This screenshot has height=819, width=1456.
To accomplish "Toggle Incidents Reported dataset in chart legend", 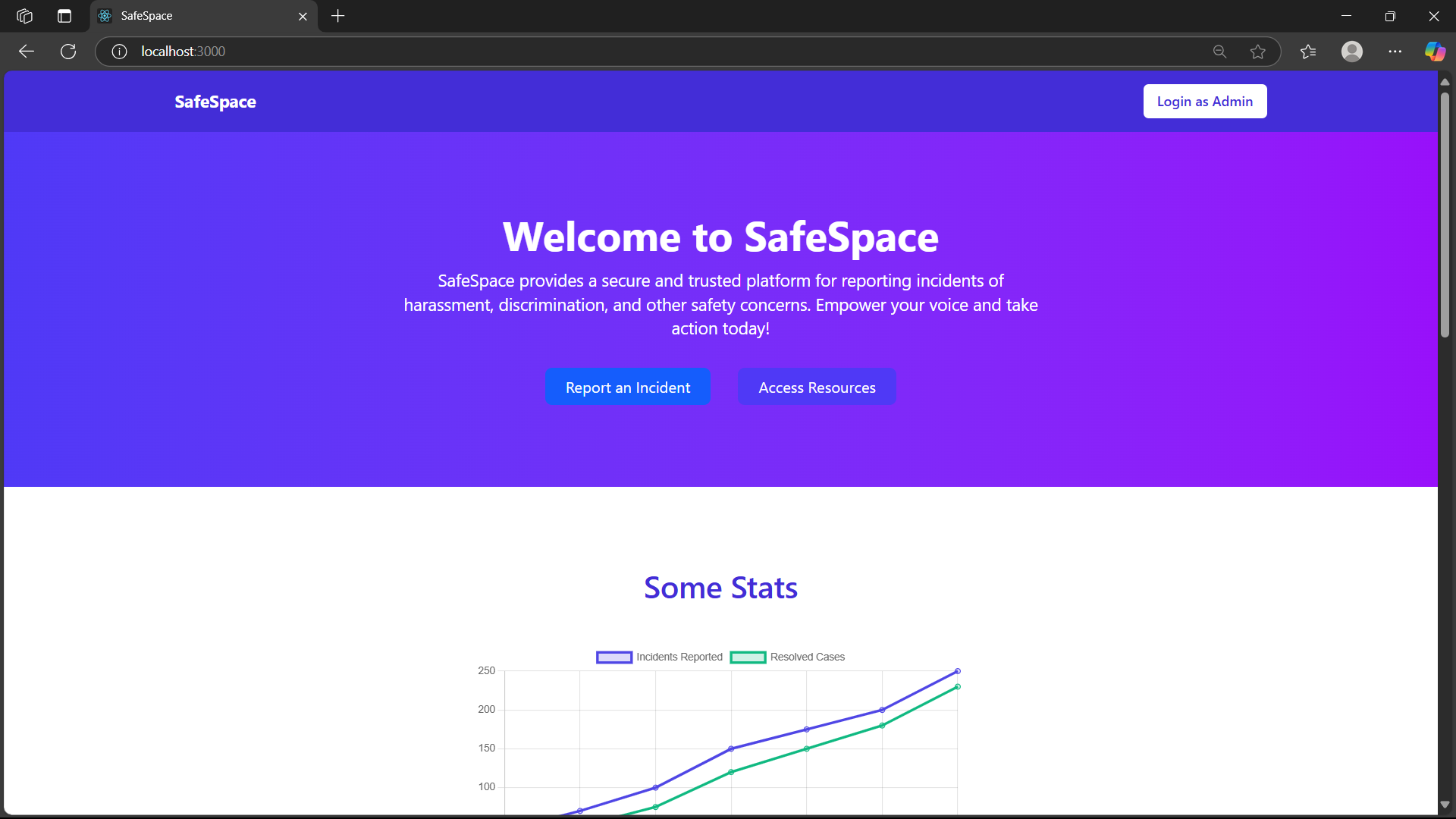I will (x=660, y=657).
